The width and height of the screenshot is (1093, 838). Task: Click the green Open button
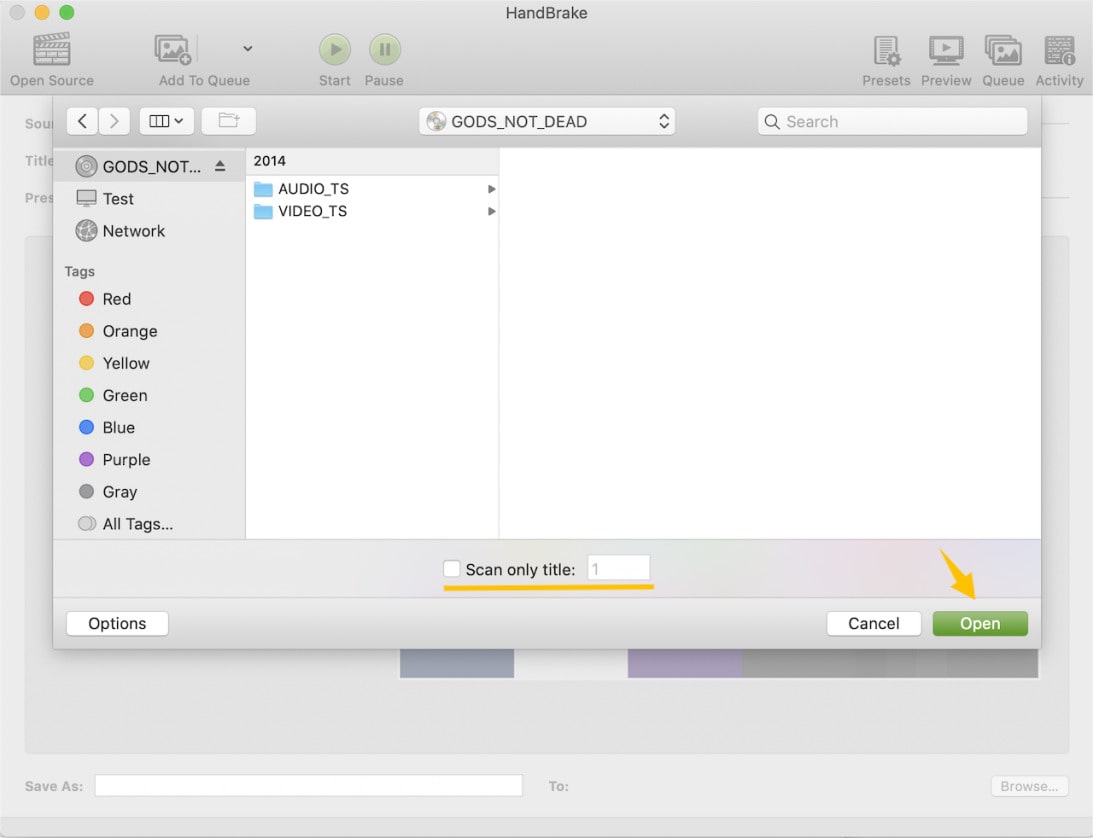tap(979, 624)
